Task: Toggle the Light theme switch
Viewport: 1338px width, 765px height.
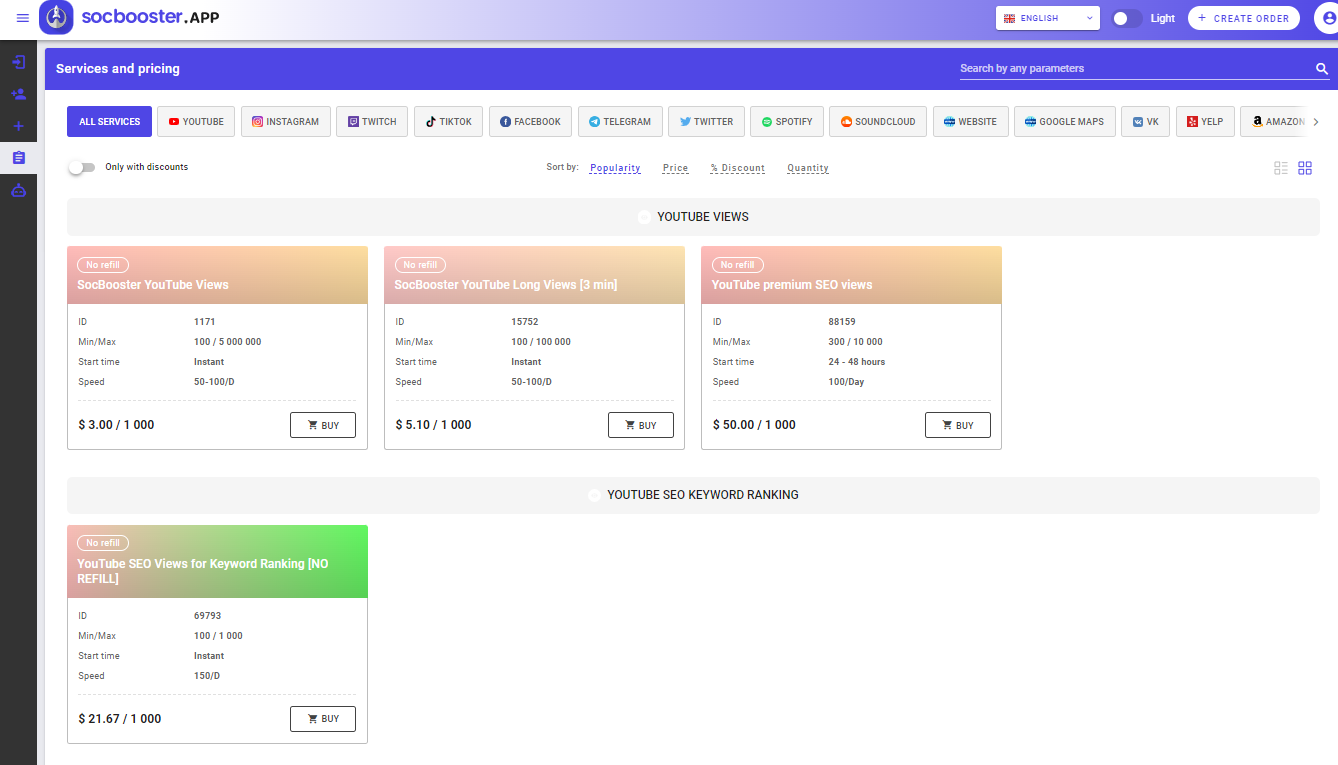Action: (x=1127, y=18)
